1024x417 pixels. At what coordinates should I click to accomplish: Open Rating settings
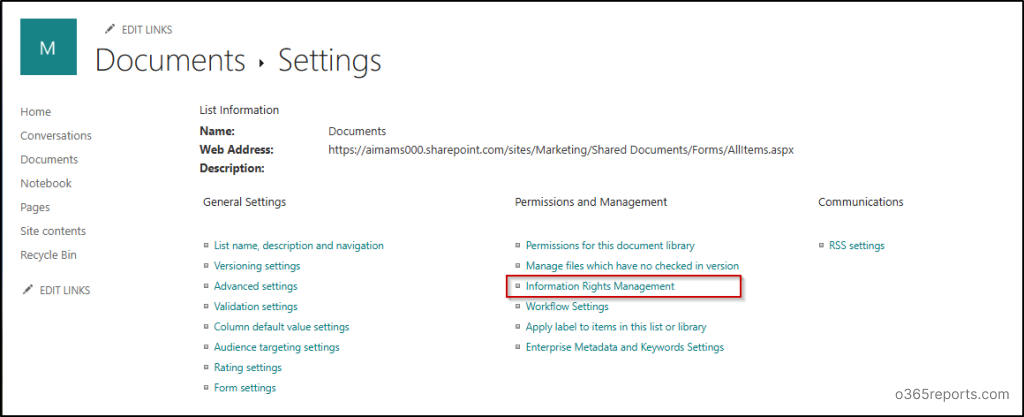(x=248, y=367)
